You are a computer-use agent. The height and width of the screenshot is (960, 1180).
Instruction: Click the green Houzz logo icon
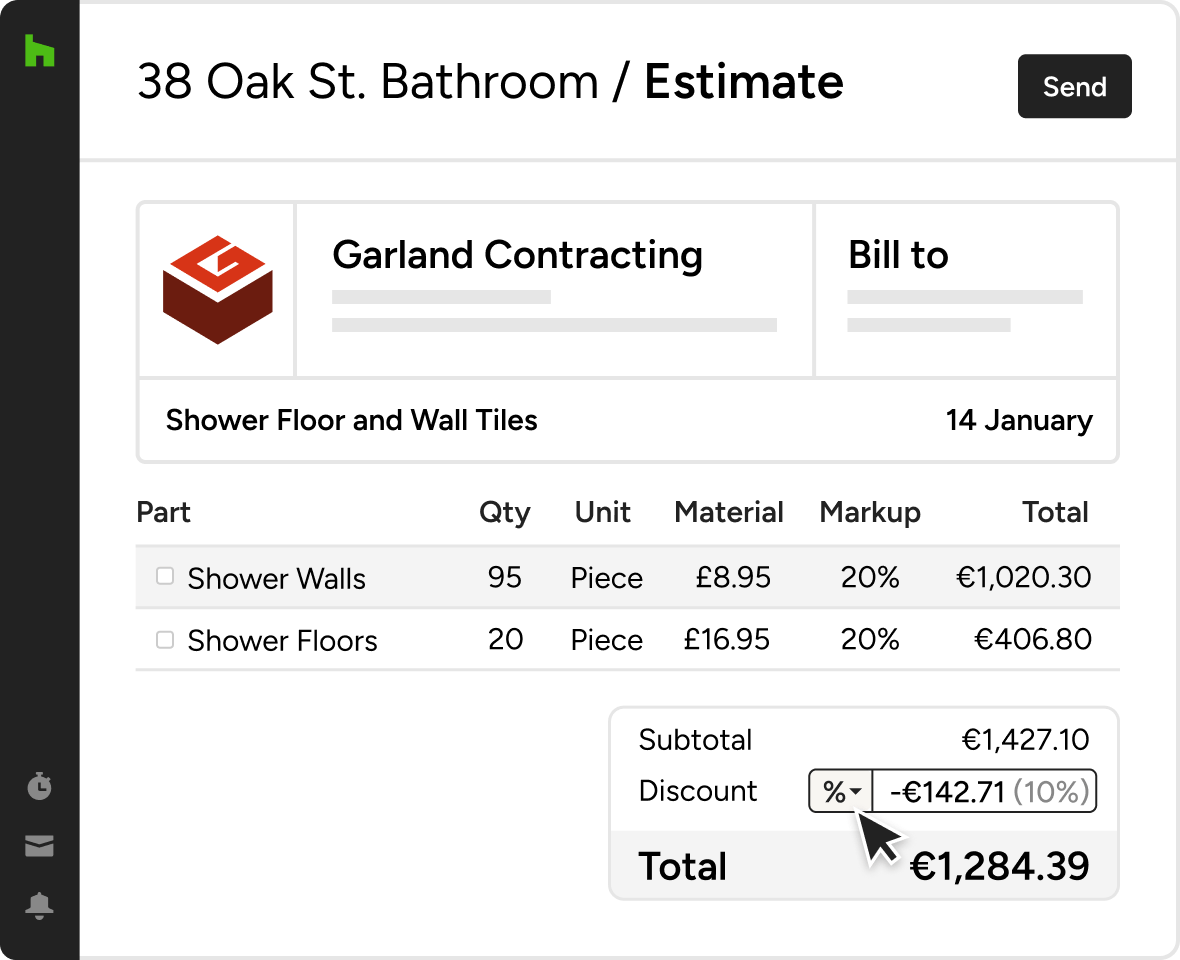39,51
